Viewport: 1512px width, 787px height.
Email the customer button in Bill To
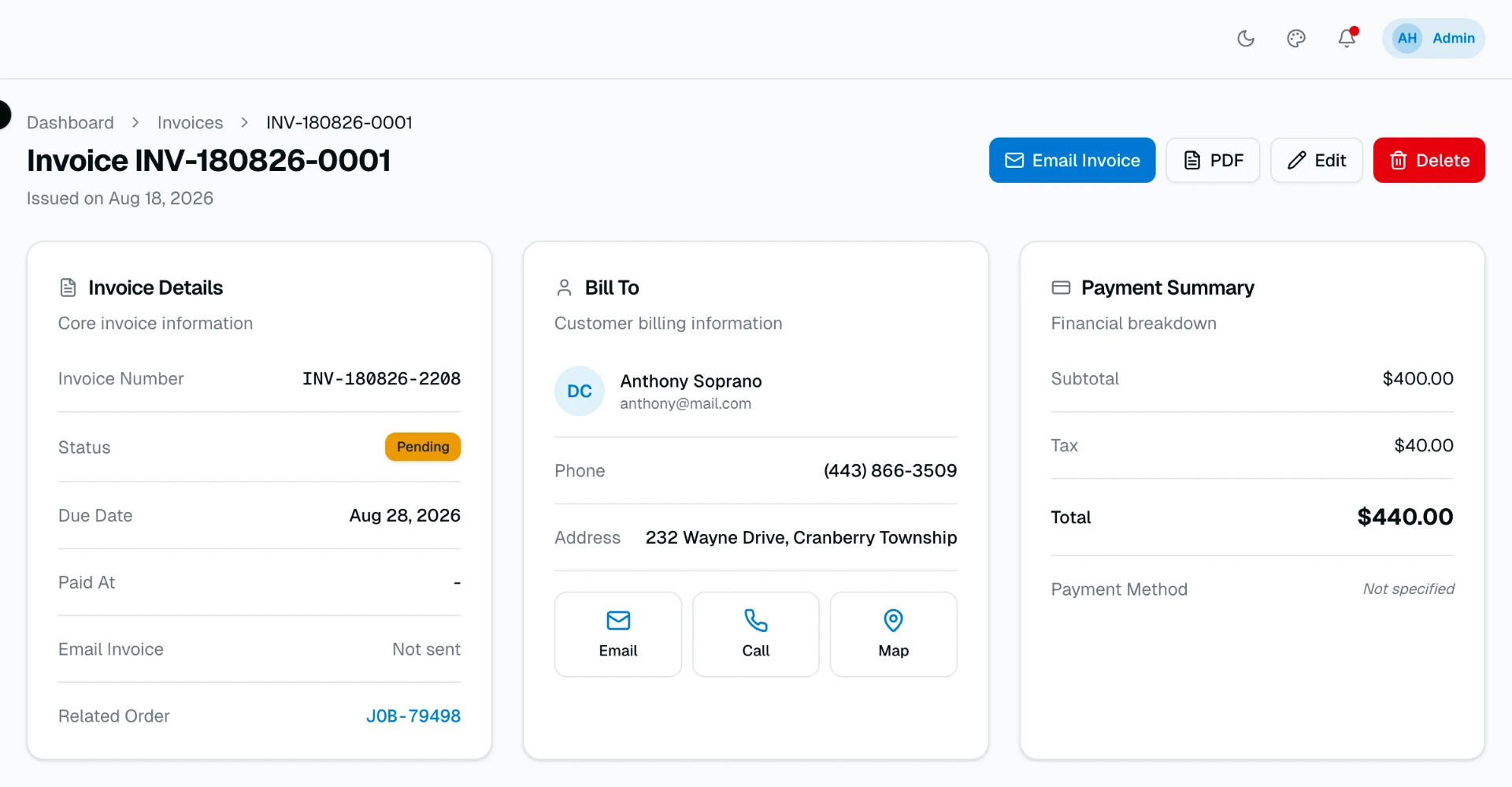[618, 634]
